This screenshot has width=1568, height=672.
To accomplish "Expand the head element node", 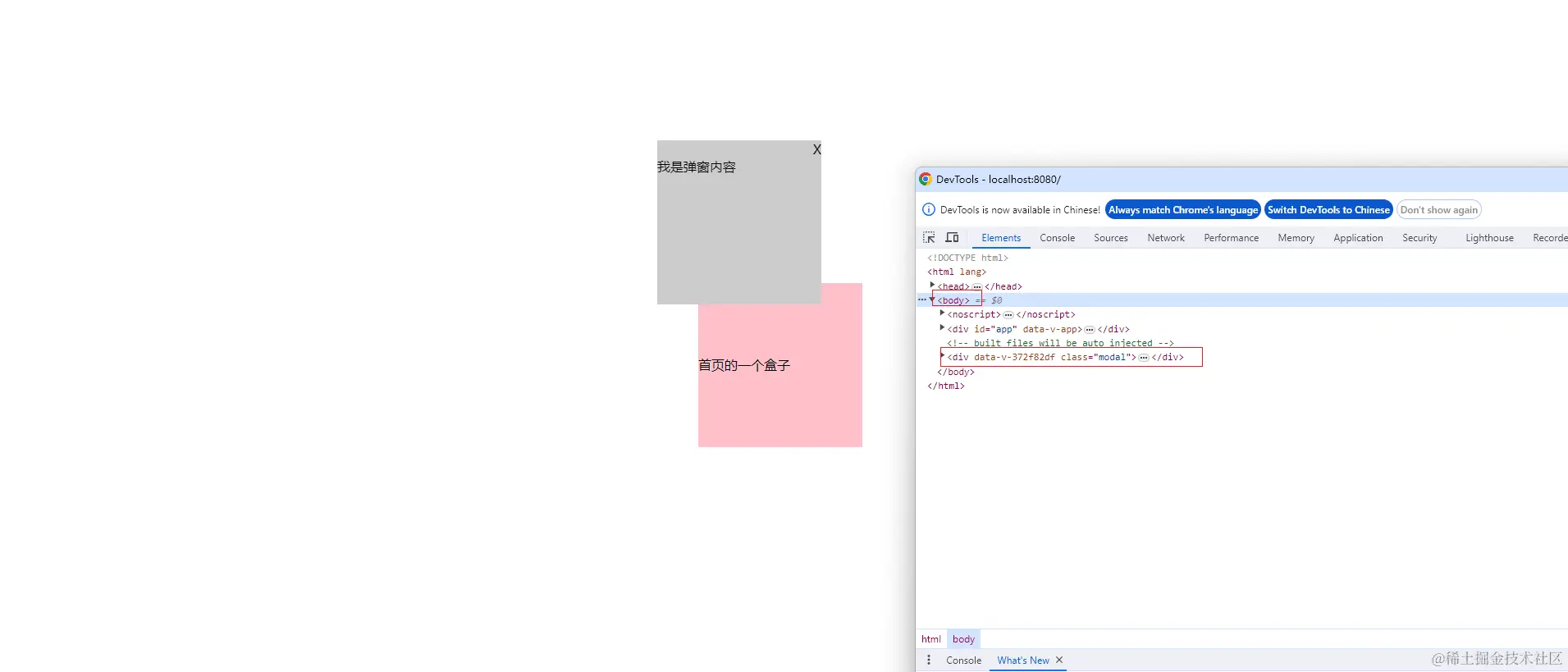I will click(x=932, y=285).
